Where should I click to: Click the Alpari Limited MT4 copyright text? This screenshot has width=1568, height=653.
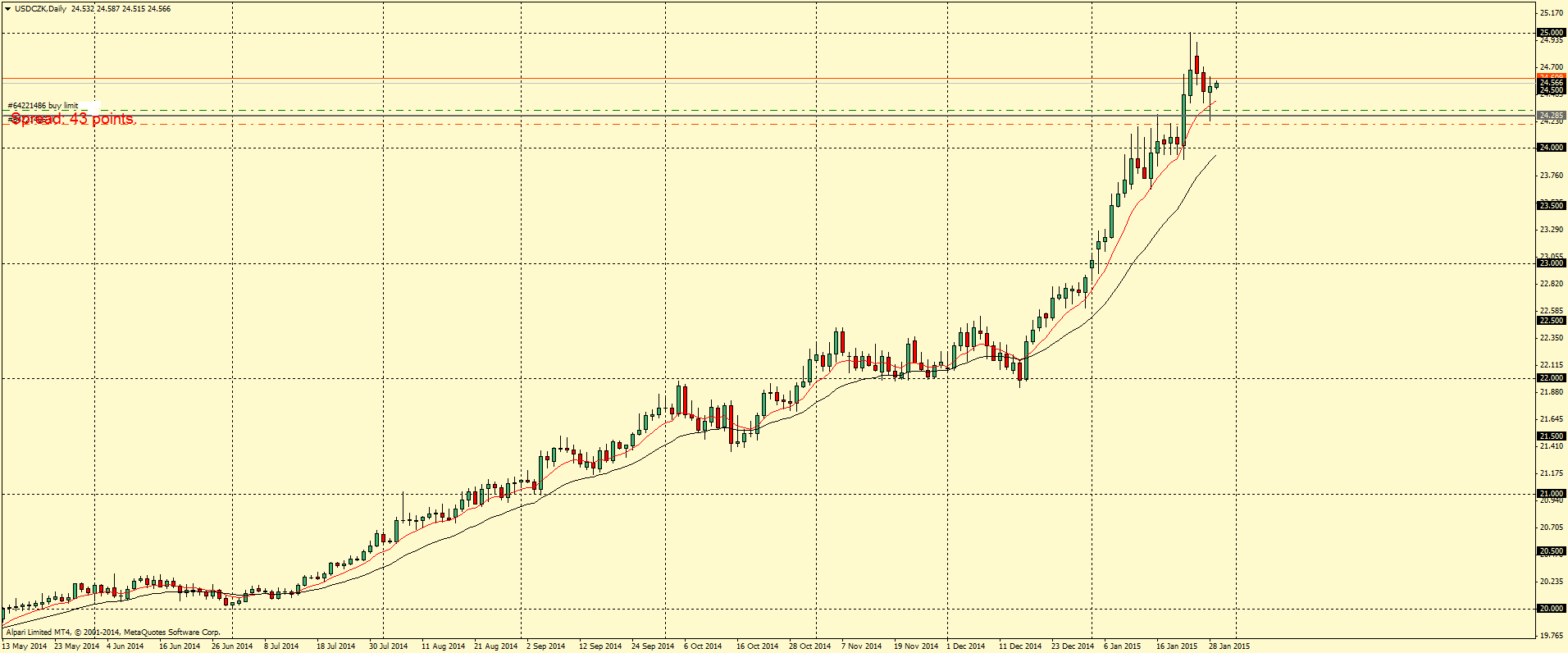[113, 632]
